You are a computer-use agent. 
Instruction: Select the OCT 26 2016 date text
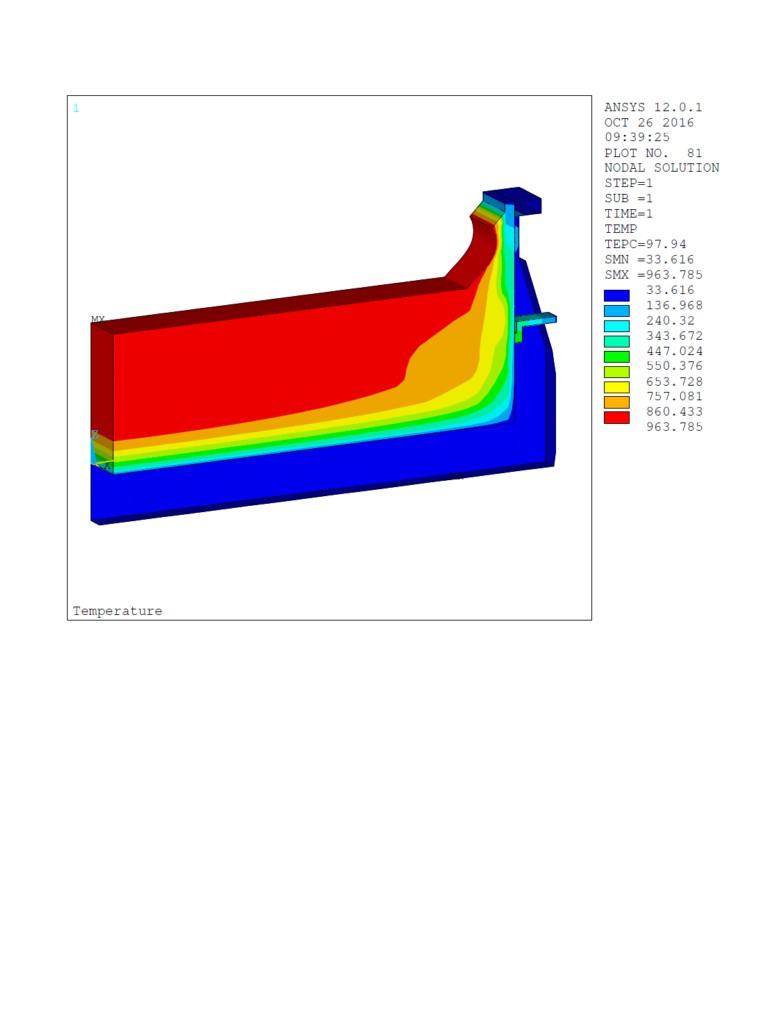click(649, 122)
